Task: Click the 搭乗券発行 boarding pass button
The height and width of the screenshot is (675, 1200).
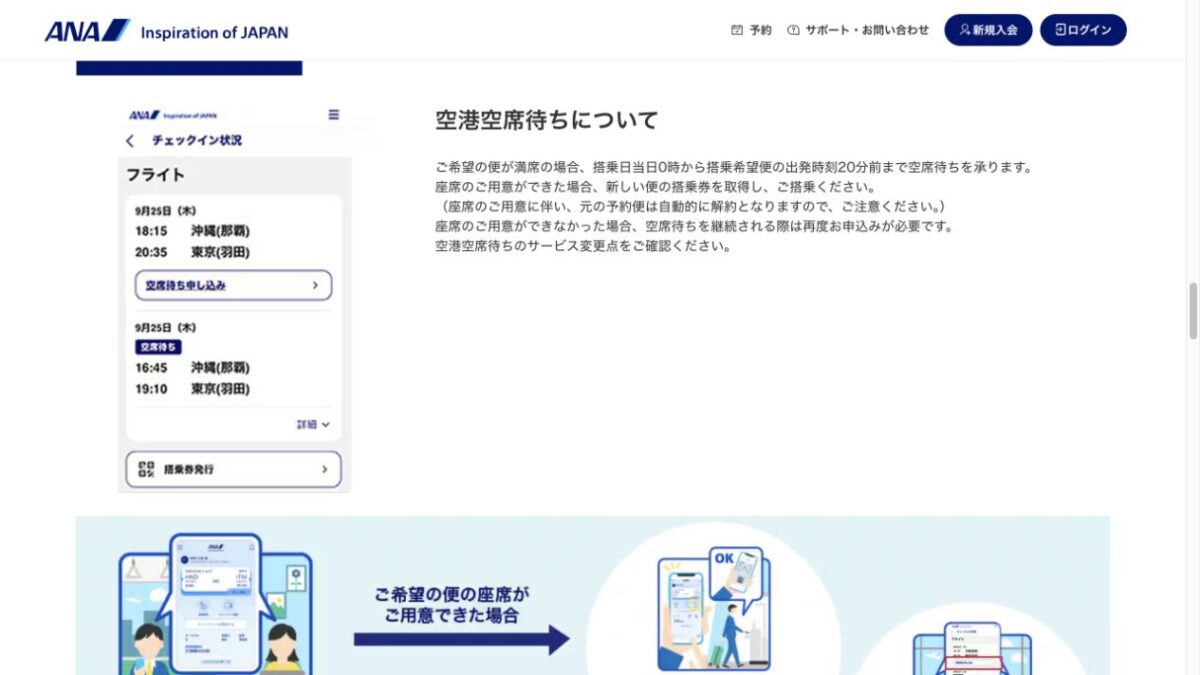Action: [233, 469]
